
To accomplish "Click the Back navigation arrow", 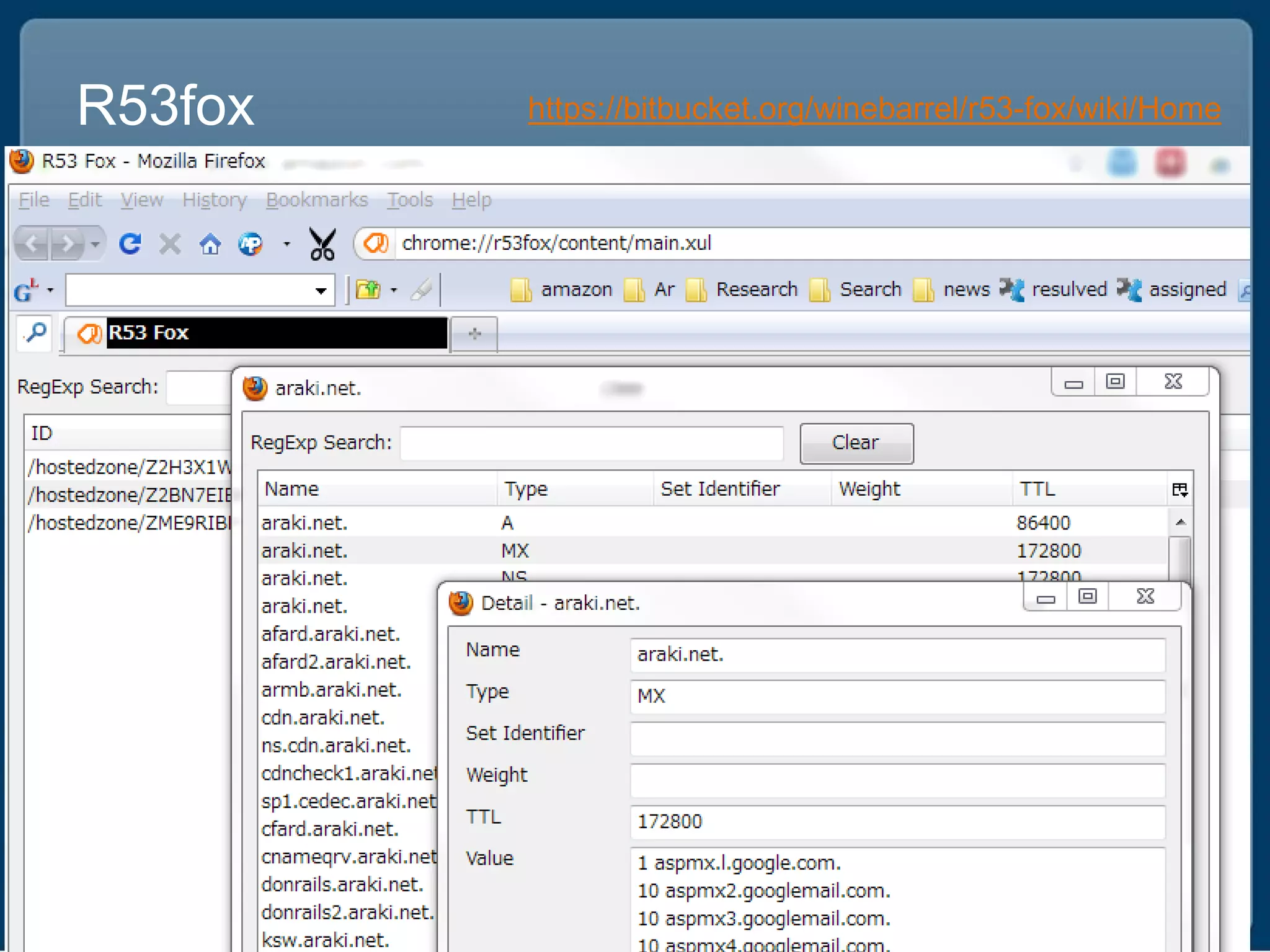I will click(x=32, y=244).
